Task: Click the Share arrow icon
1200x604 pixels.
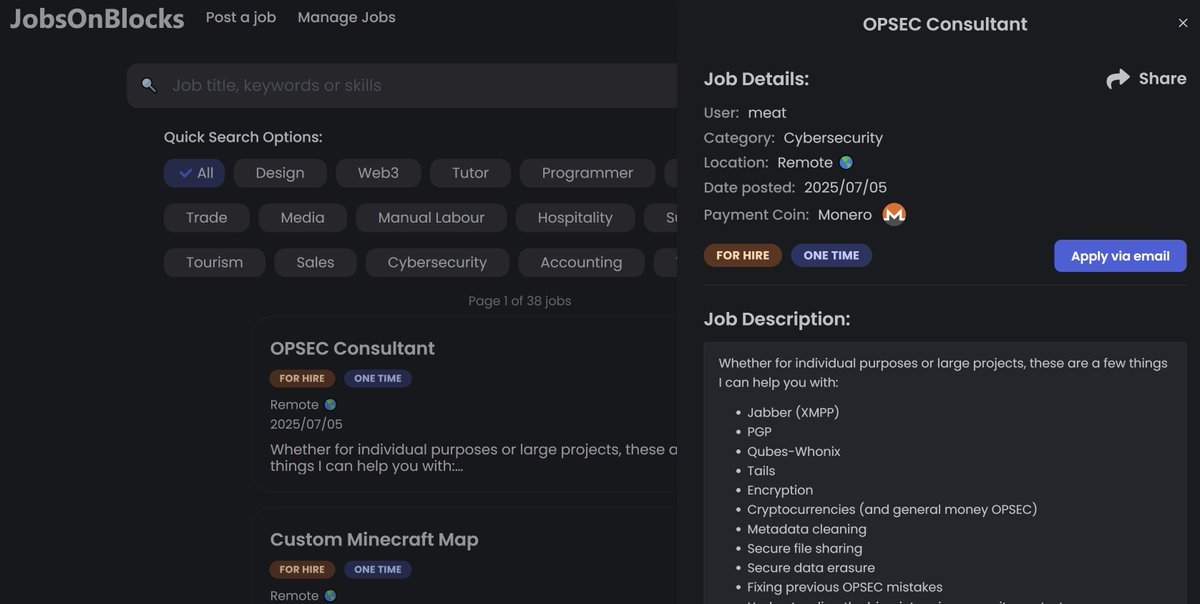Action: click(x=1118, y=79)
